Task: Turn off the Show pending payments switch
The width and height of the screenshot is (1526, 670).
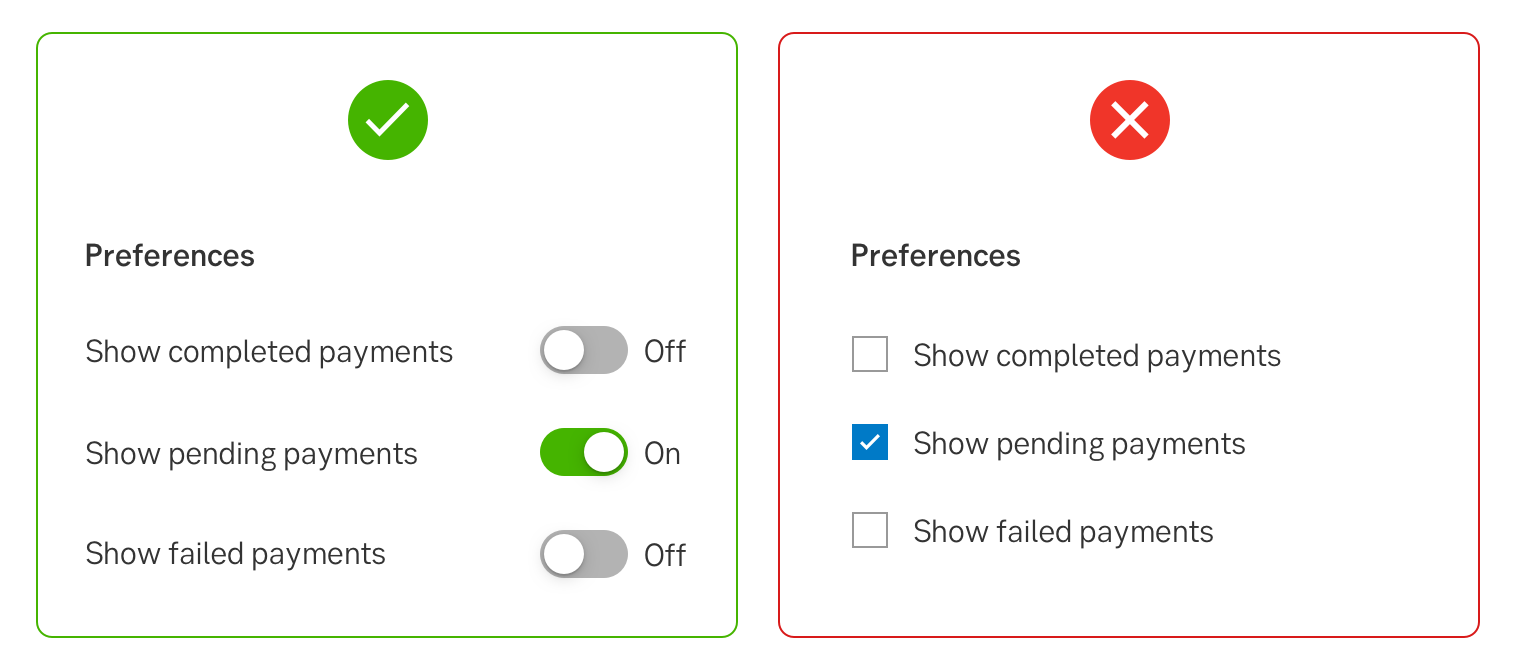Action: point(583,453)
